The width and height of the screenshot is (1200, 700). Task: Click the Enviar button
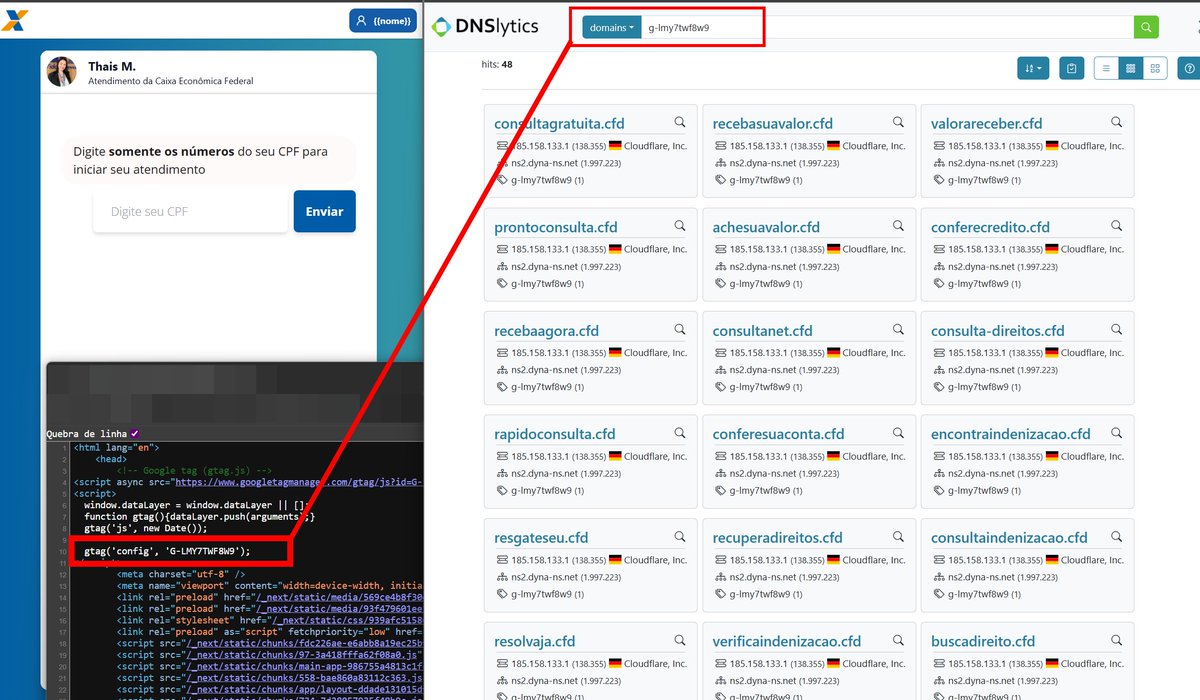click(324, 211)
